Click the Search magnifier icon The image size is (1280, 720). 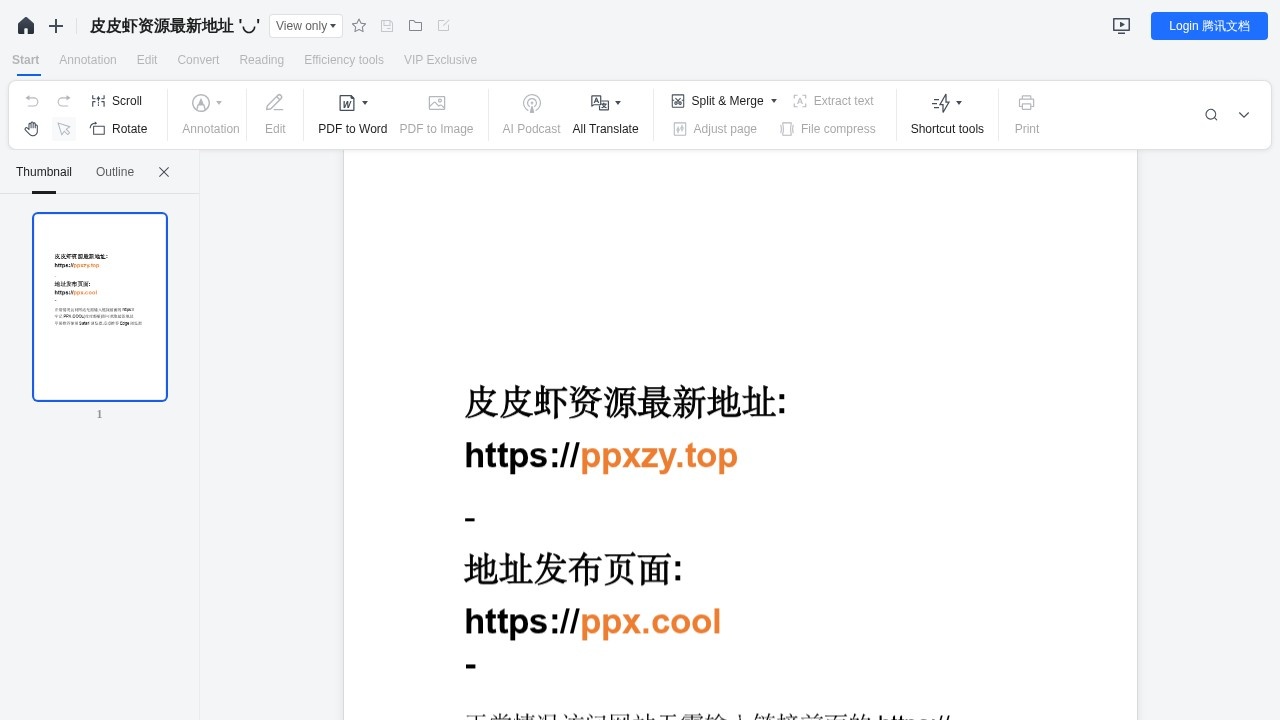click(x=1211, y=115)
